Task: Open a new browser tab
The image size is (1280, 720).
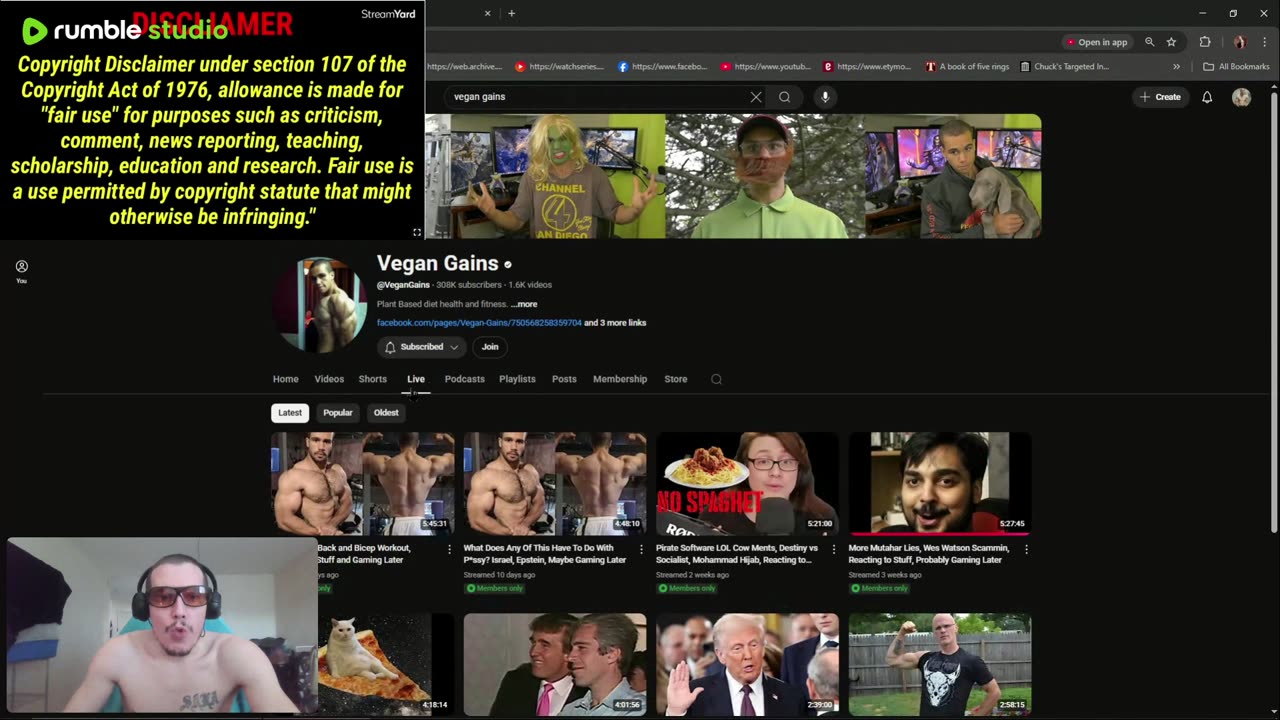Action: click(511, 13)
